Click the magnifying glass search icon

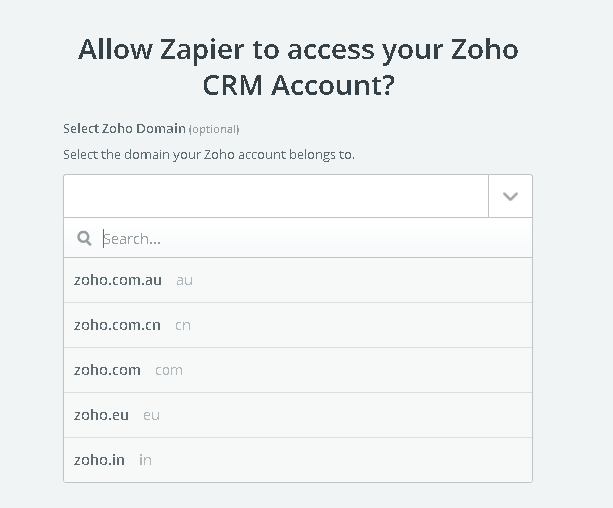(x=85, y=238)
